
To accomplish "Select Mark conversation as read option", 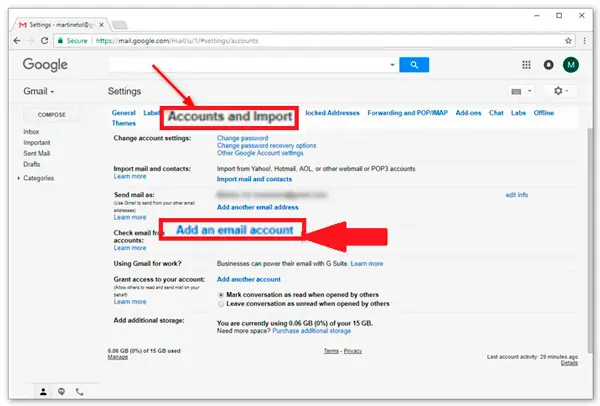I will point(221,295).
